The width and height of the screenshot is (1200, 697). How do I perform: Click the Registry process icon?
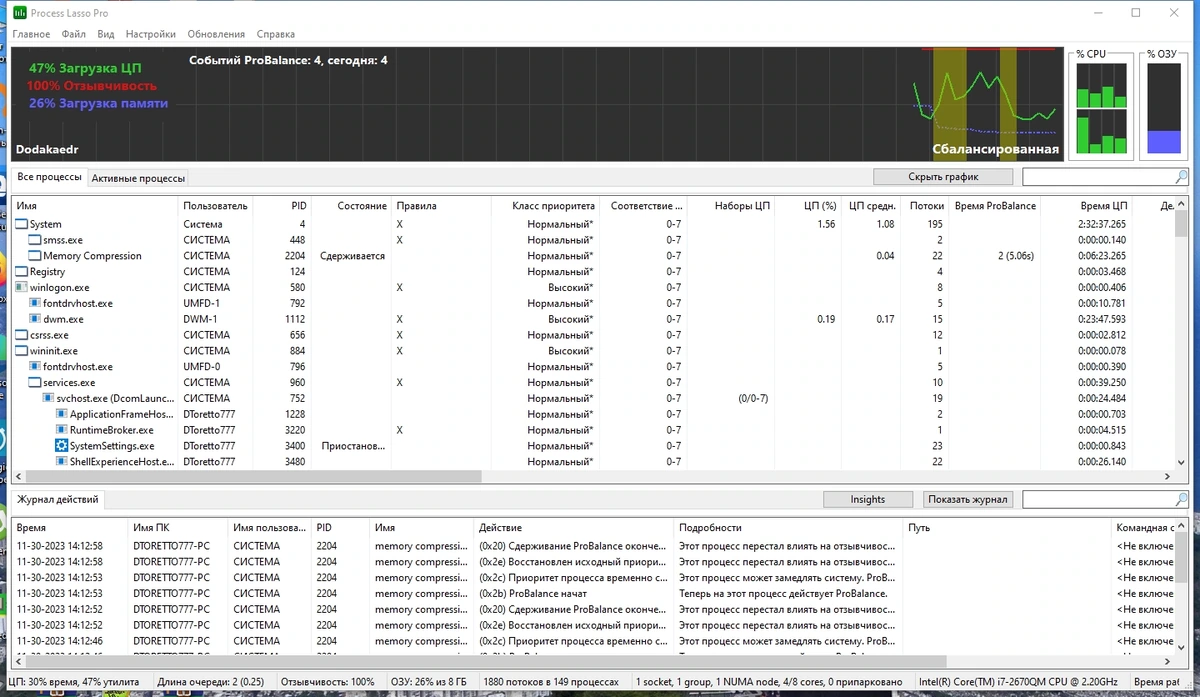22,272
